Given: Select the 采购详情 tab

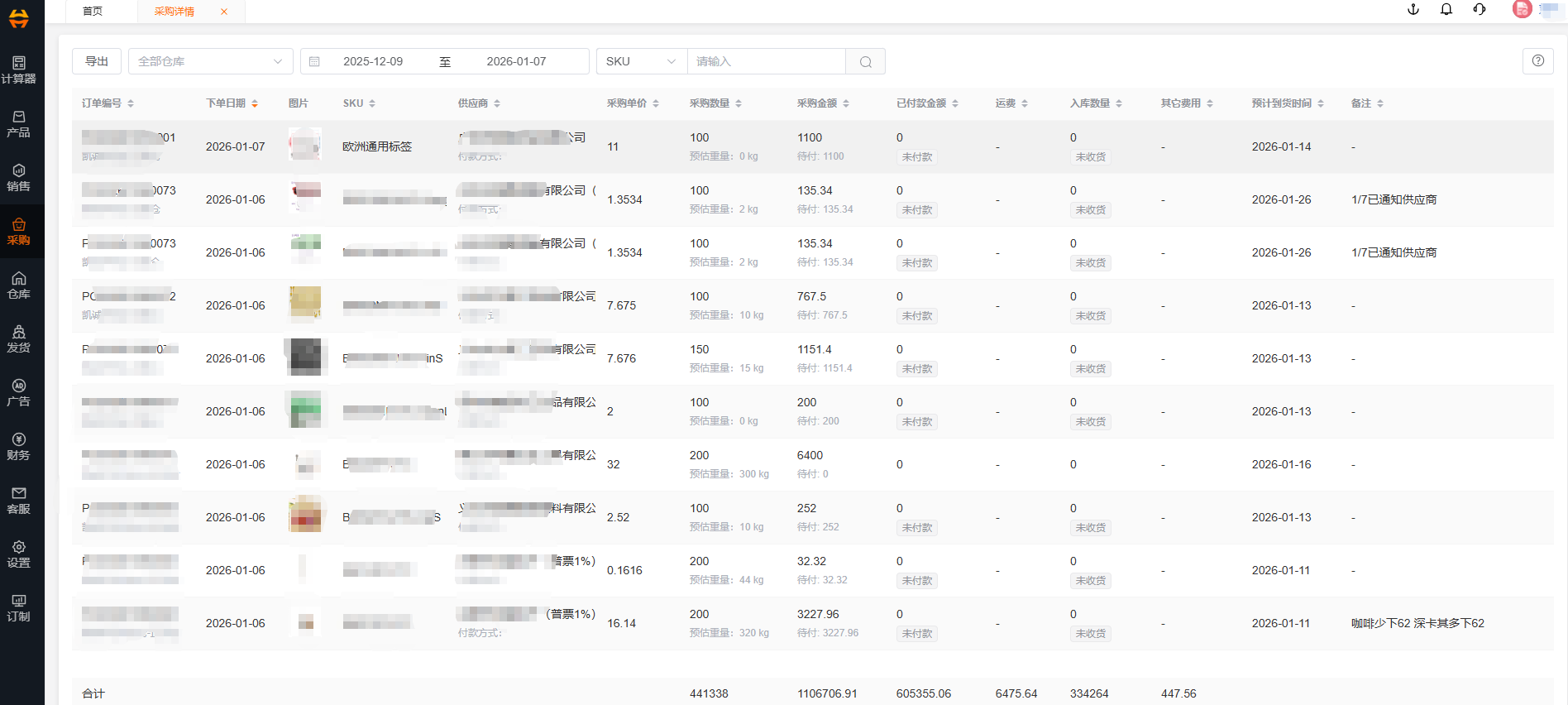Looking at the screenshot, I should point(174,12).
